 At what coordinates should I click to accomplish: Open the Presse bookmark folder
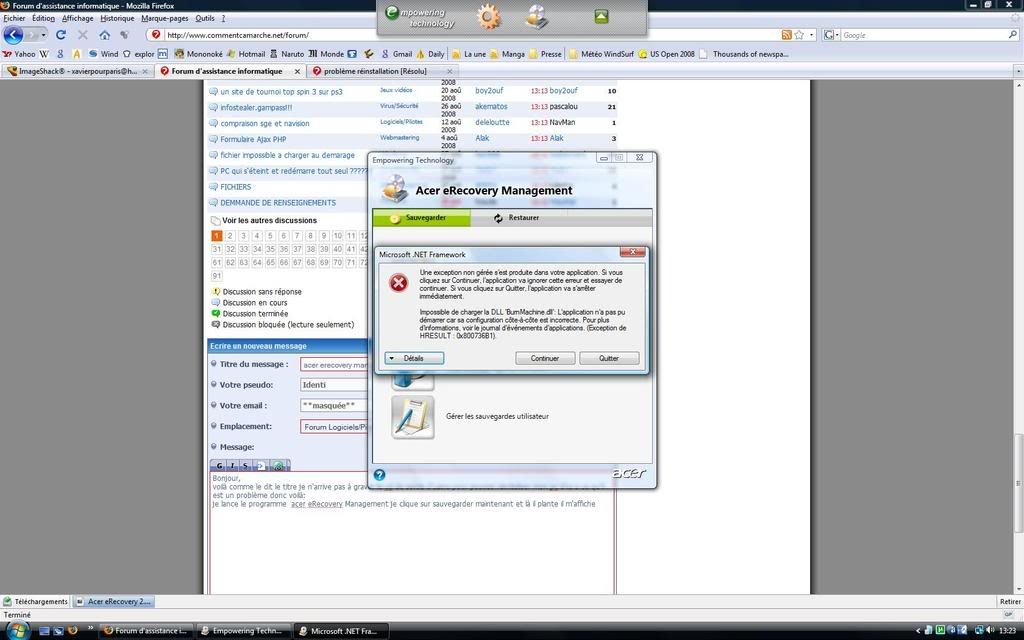click(x=545, y=54)
